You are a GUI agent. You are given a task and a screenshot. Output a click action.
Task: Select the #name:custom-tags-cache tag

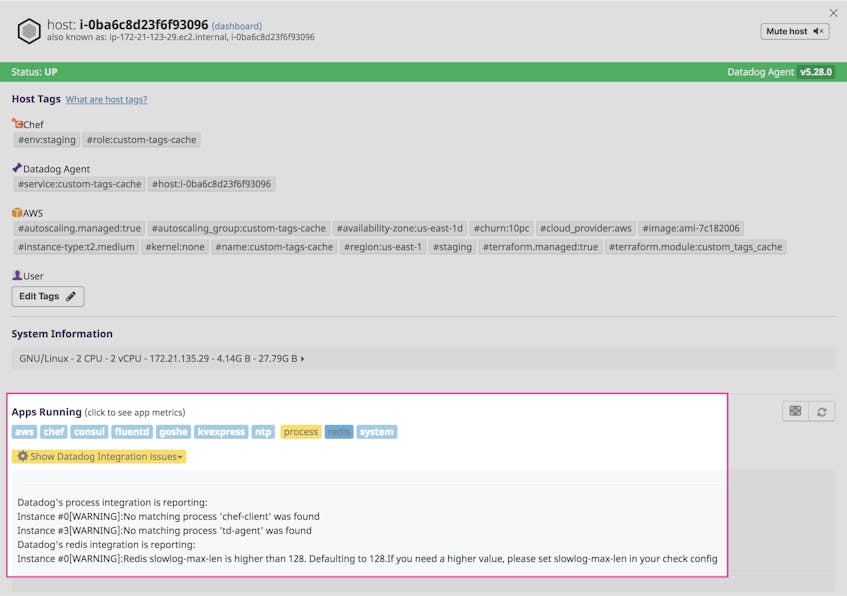tap(274, 247)
